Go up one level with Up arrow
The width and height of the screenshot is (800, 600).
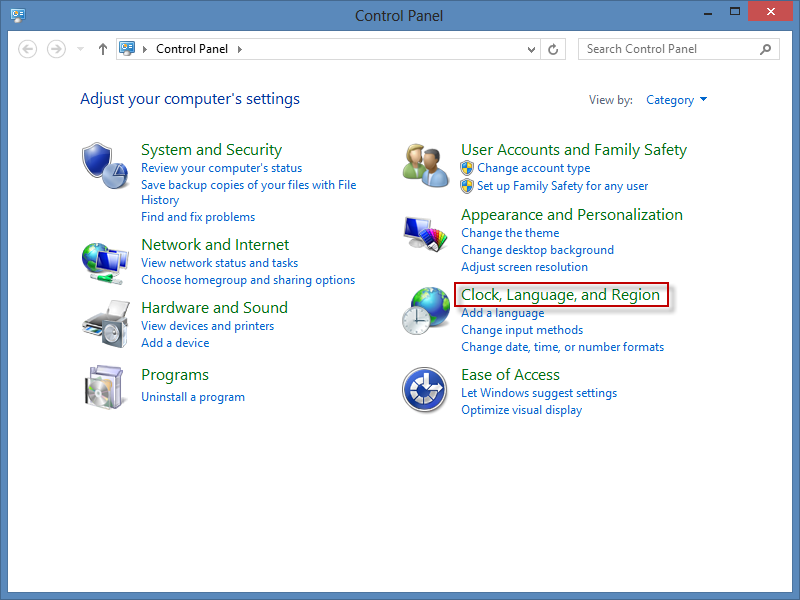click(x=102, y=49)
